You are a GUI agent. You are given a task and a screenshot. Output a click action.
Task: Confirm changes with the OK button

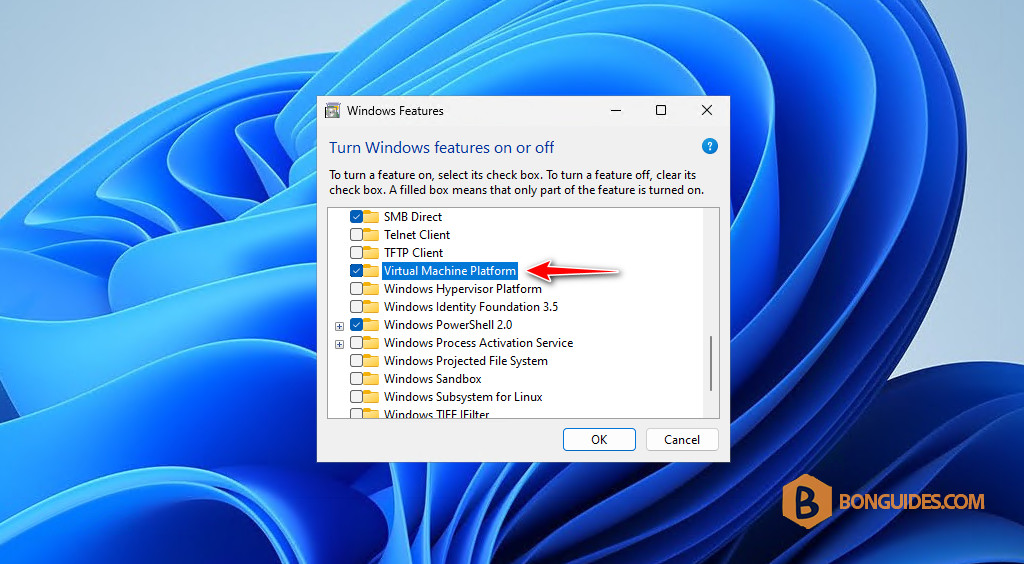click(x=599, y=439)
